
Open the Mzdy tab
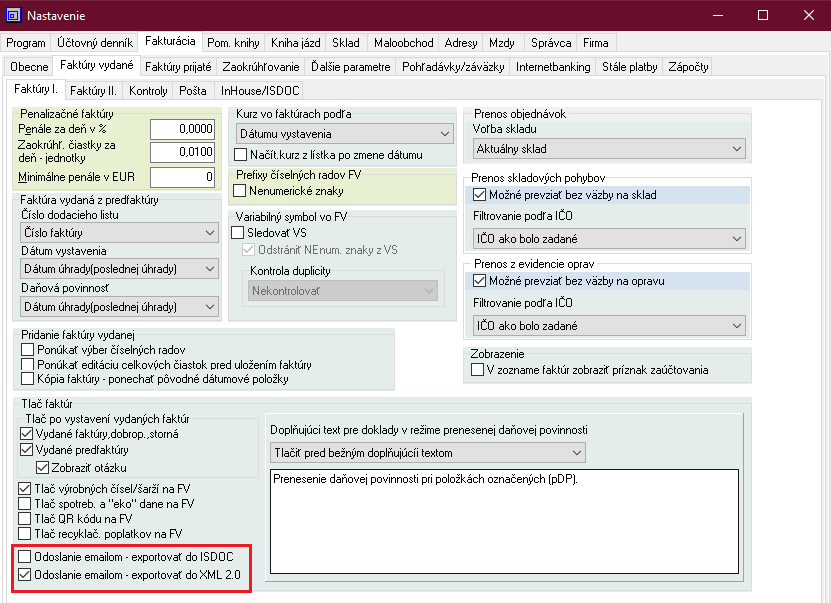pos(501,43)
